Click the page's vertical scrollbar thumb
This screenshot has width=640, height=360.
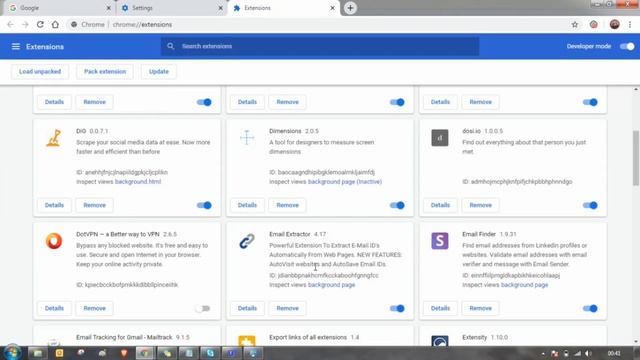coord(636,158)
